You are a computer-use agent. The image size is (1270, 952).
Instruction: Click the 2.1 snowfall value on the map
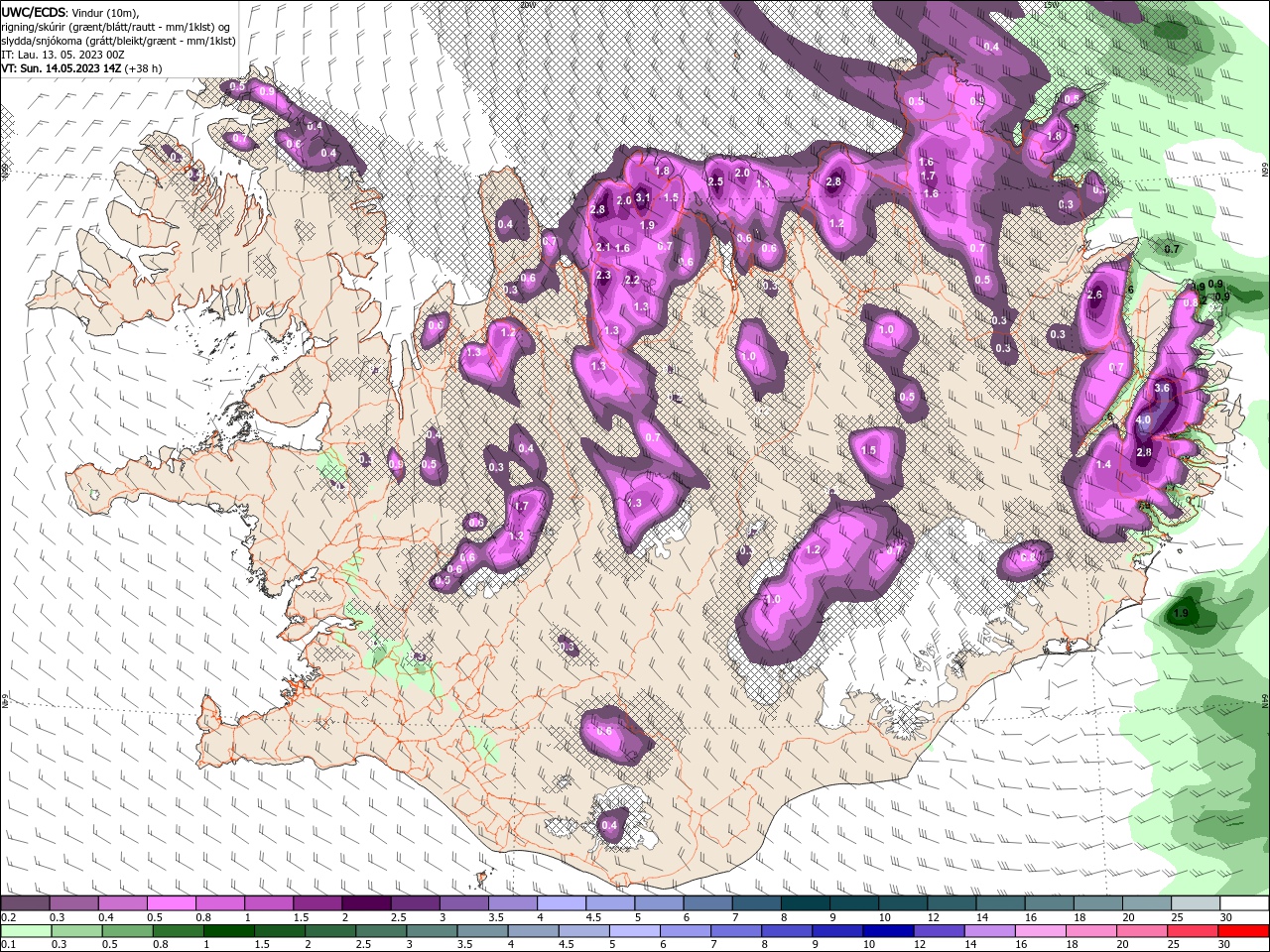pyautogui.click(x=603, y=247)
